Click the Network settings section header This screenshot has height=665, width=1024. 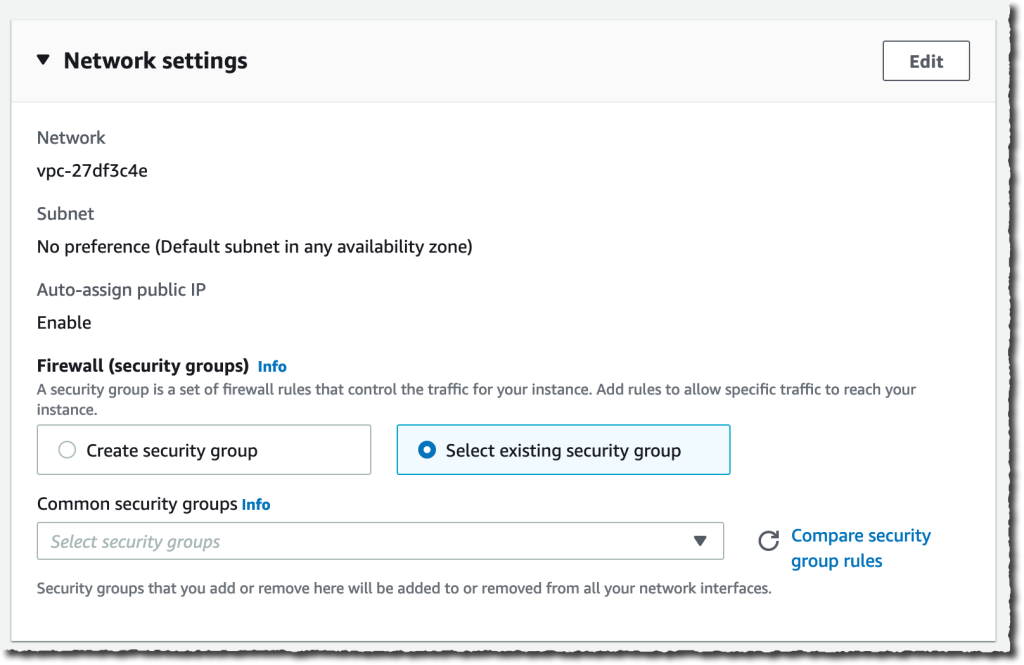(155, 60)
